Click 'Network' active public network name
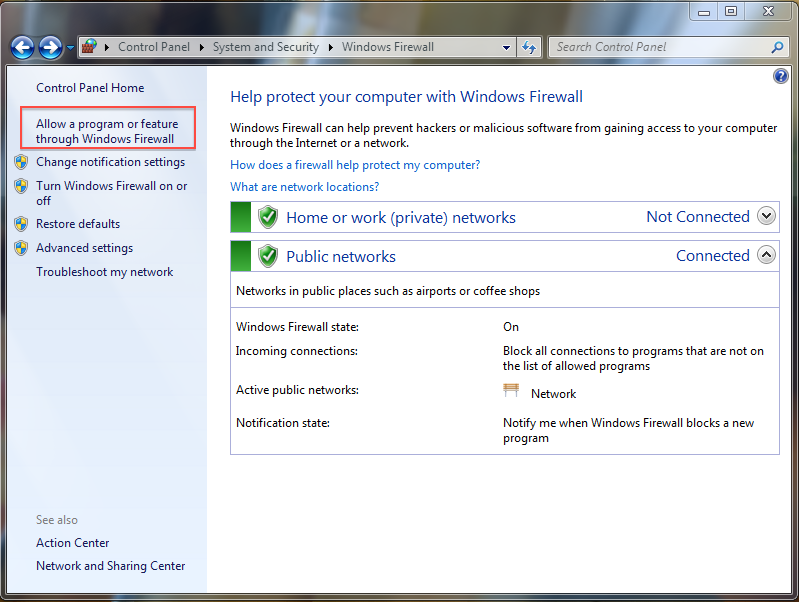 click(553, 394)
